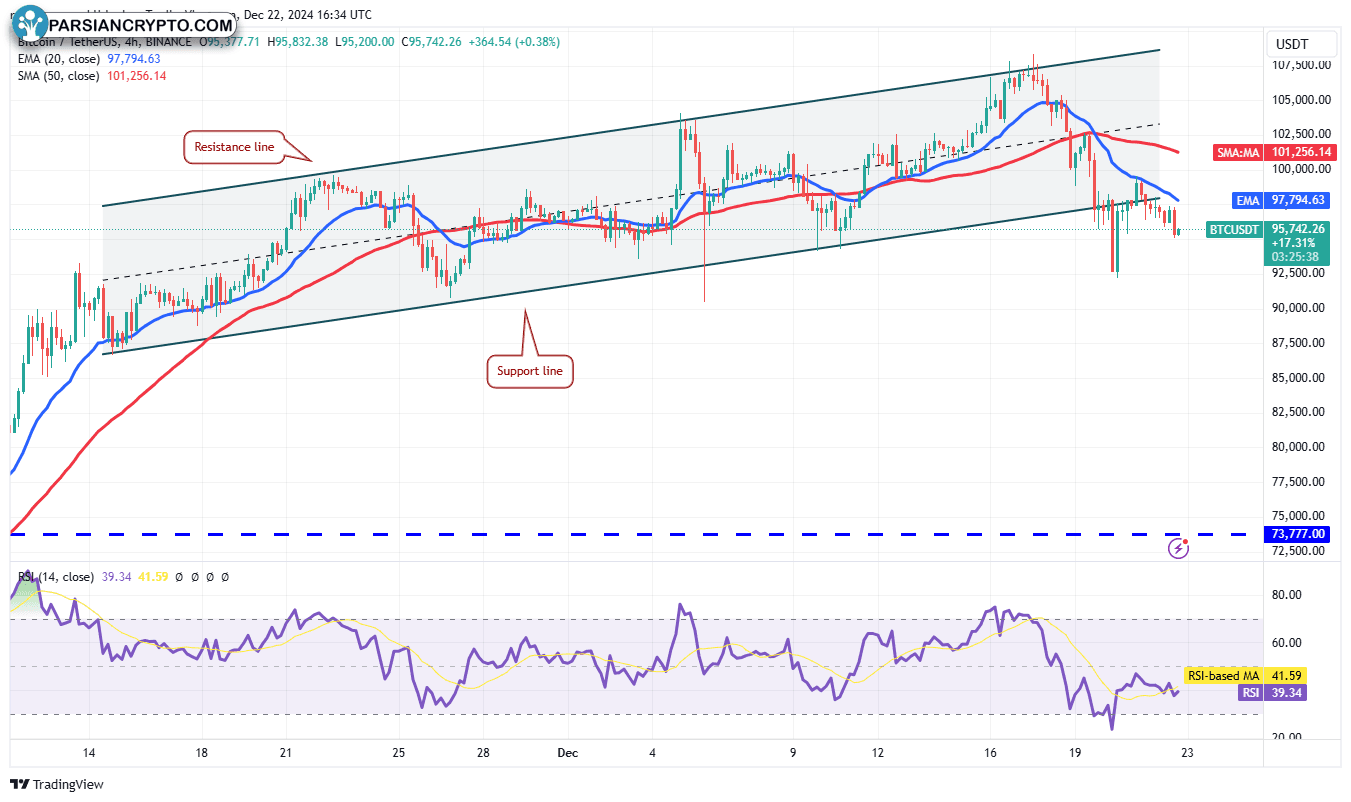The width and height of the screenshot is (1351, 802).
Task: Click the SMA:MA 101,256.14 price label
Action: (1272, 152)
